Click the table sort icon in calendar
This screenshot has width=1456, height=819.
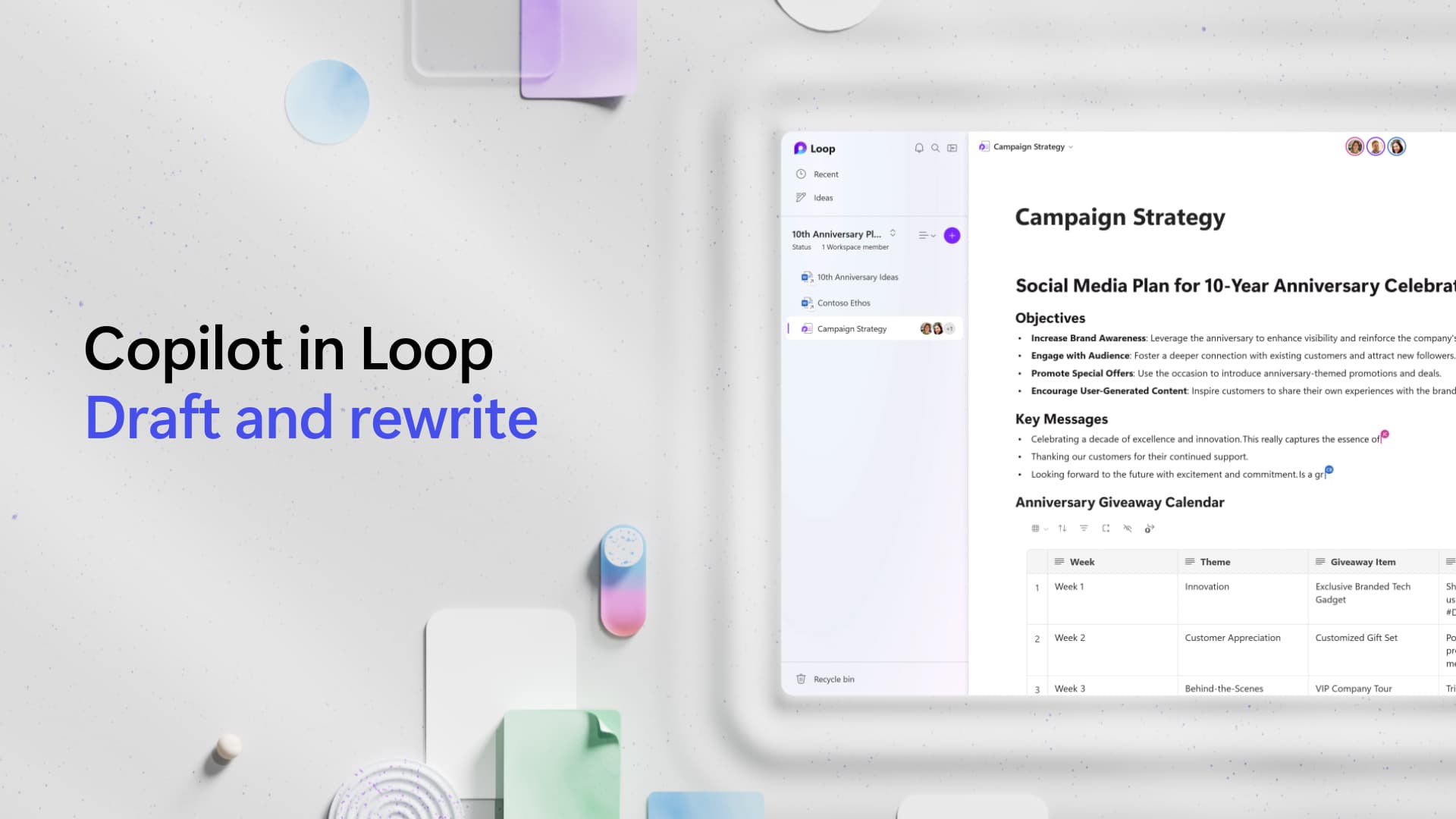[x=1062, y=528]
